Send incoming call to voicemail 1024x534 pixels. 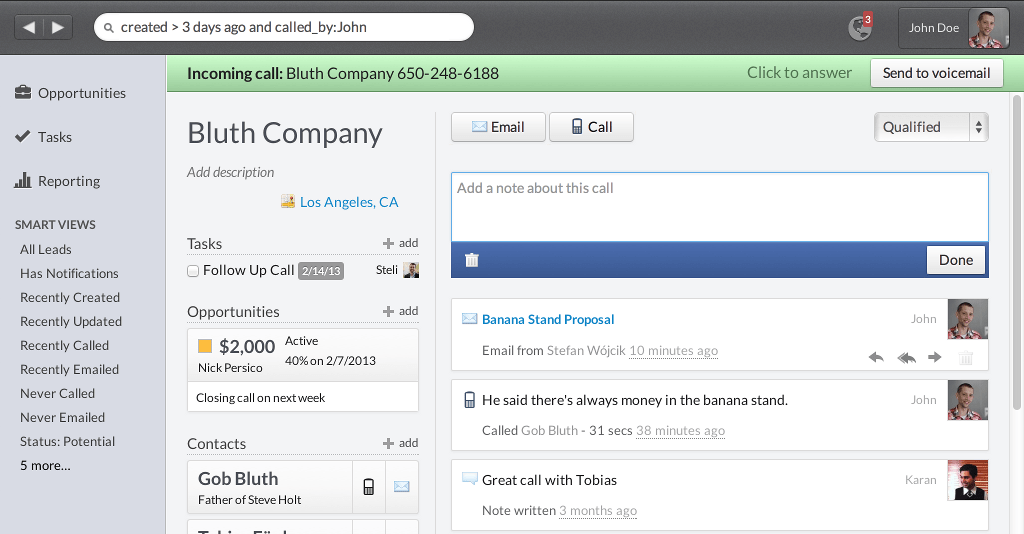[x=936, y=73]
